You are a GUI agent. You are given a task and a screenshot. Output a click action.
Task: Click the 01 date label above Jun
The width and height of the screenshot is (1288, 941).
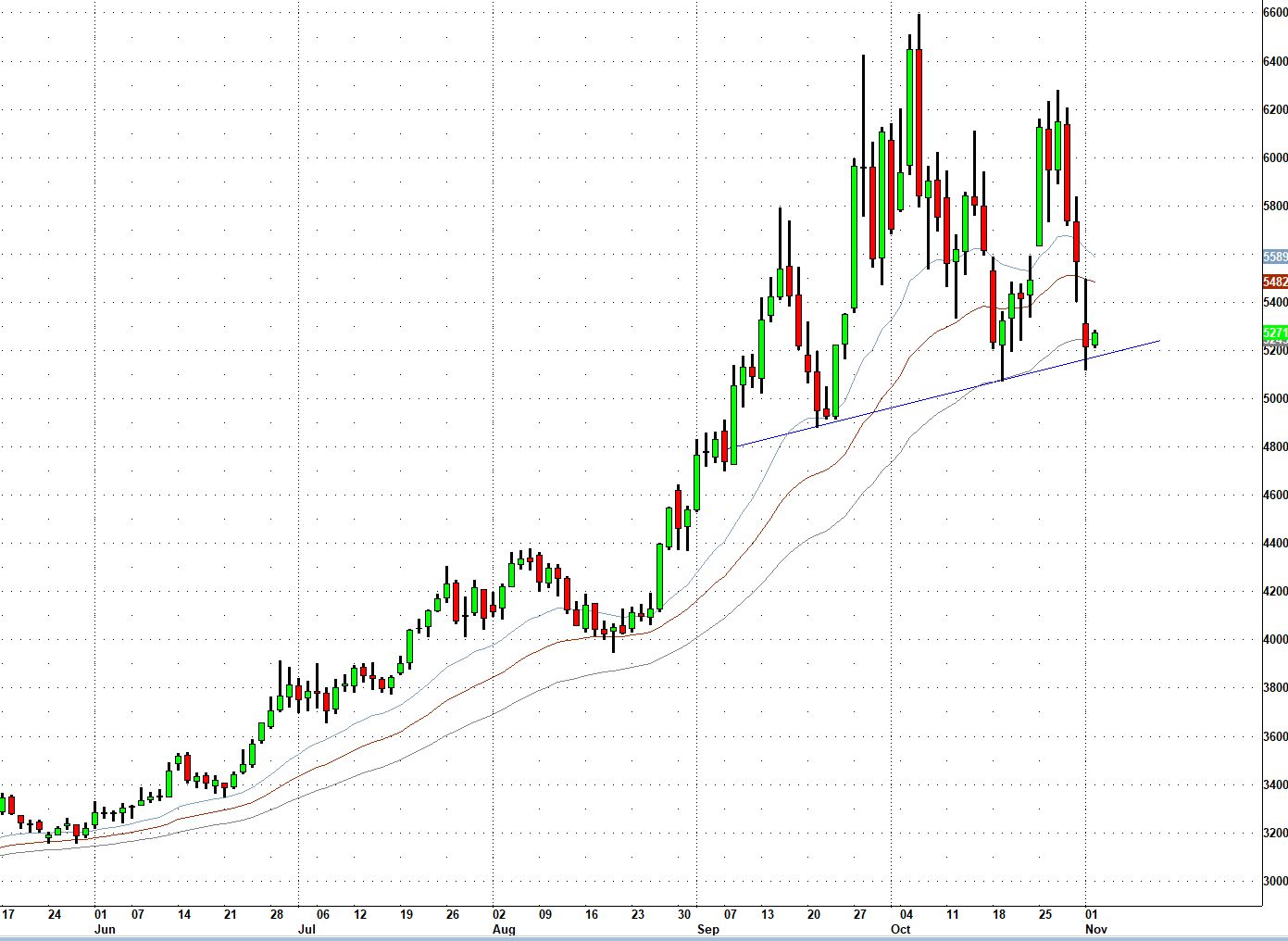(x=101, y=915)
